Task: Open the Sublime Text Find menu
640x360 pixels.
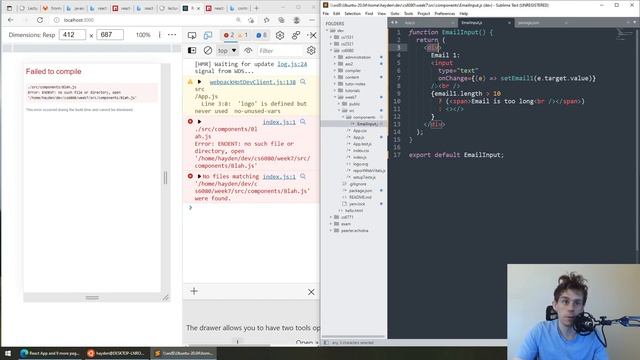Action: click(x=369, y=13)
